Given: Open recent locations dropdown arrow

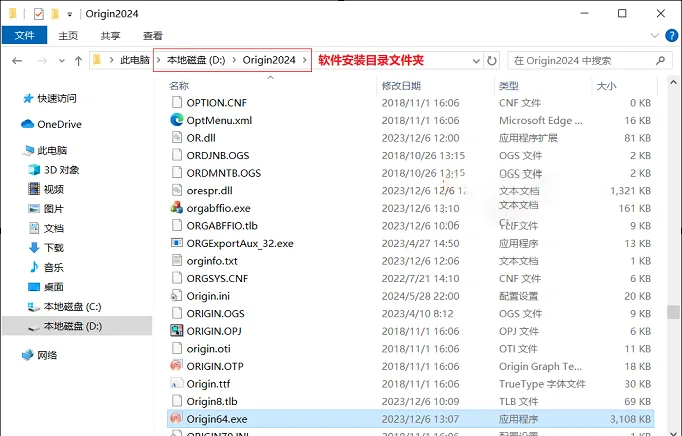Looking at the screenshot, I should [62, 60].
